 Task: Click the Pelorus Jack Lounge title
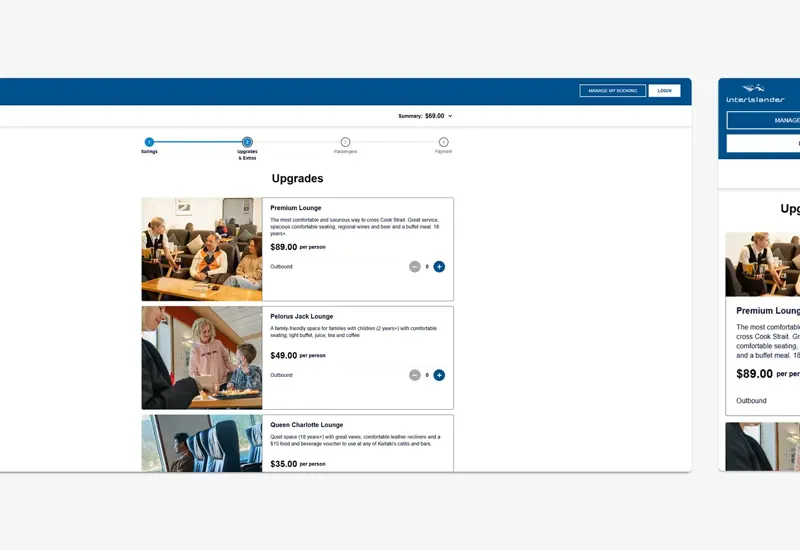(302, 316)
